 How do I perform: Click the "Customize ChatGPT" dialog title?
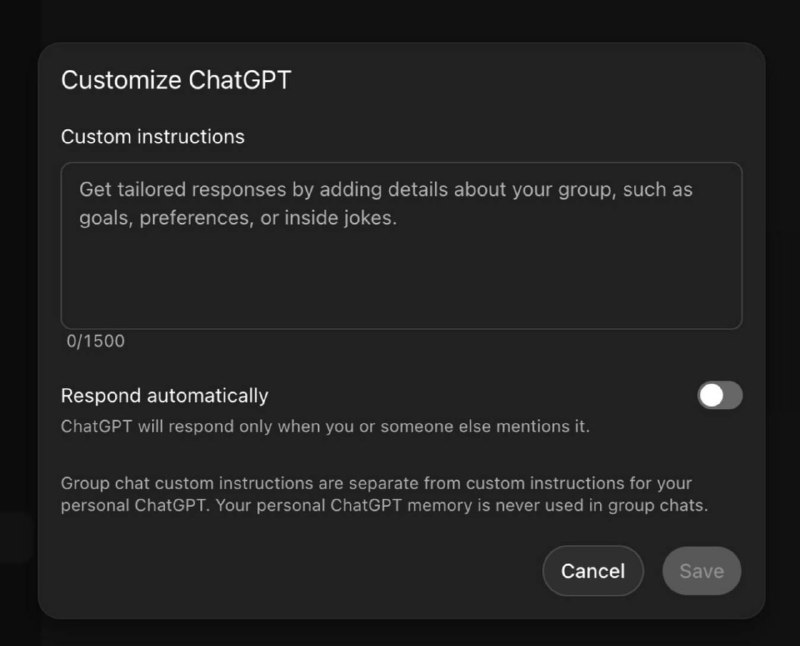point(176,81)
